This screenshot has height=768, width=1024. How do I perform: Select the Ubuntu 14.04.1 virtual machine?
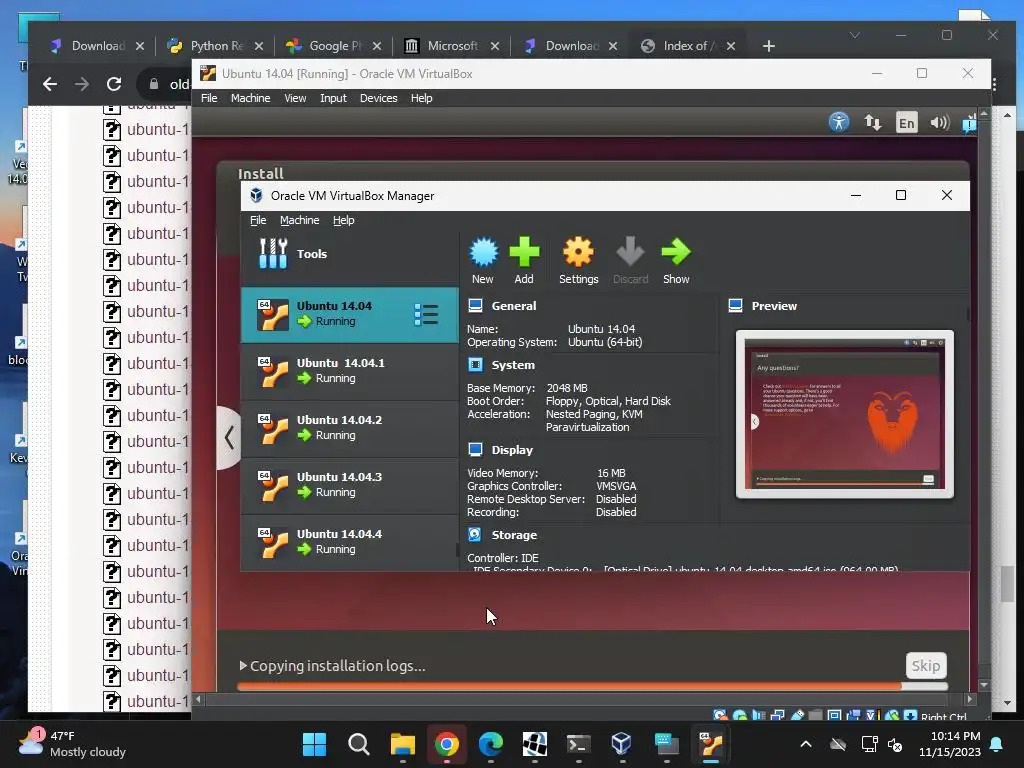click(x=349, y=372)
